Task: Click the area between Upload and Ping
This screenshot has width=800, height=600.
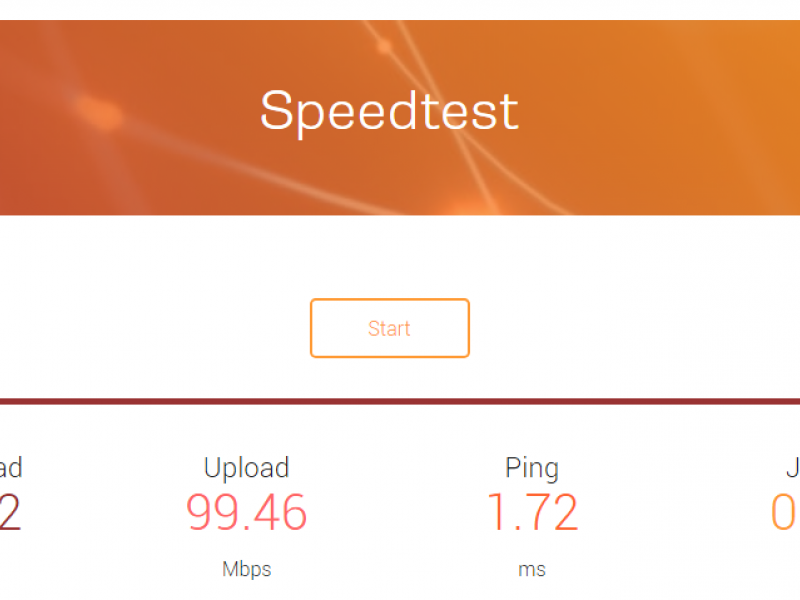Action: point(390,510)
